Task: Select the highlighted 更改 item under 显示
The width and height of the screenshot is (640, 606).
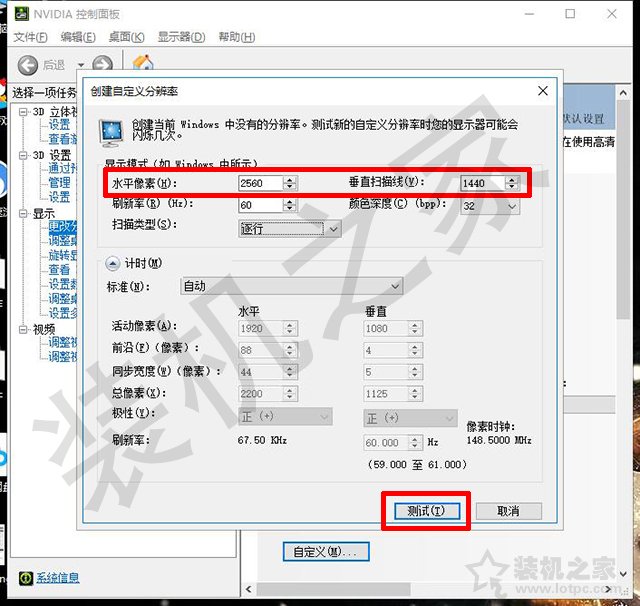Action: coord(62,226)
